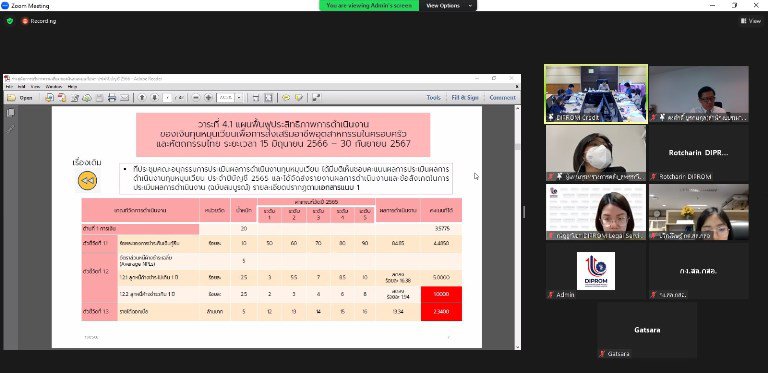Go to previous page with up arrow
Screen dimensions: 768x373
(142, 98)
